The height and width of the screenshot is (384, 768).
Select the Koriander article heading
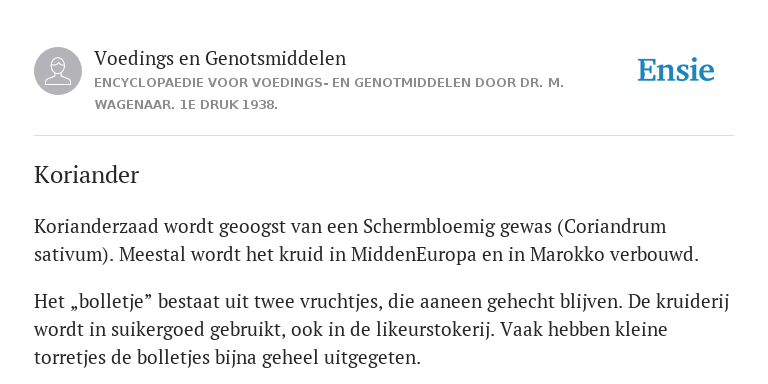(x=87, y=175)
